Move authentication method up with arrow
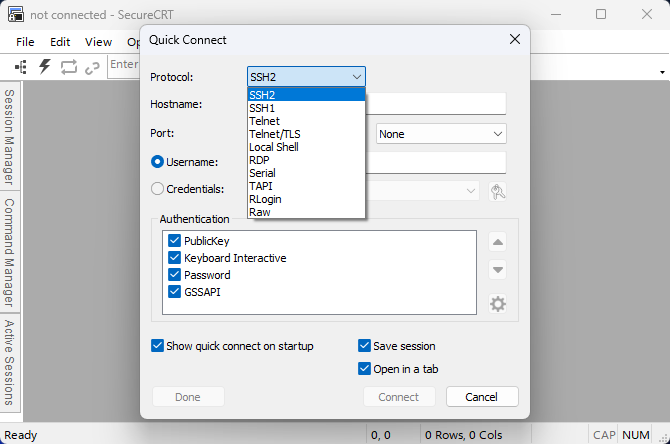 point(498,242)
